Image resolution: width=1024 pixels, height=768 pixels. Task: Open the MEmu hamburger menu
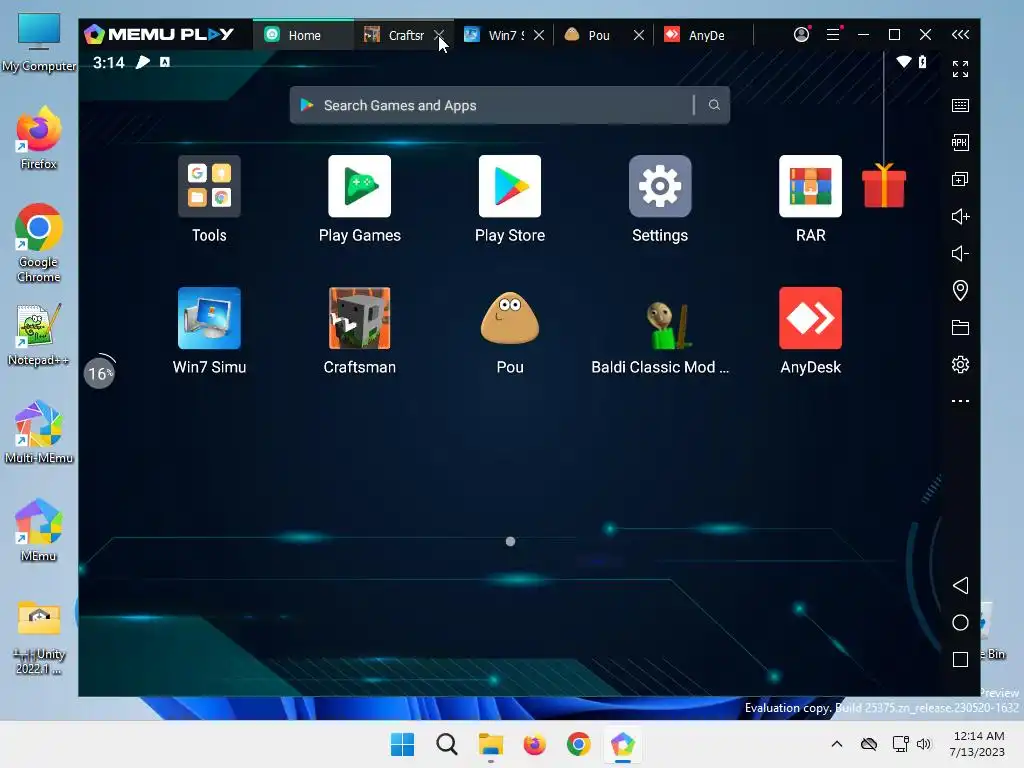(x=833, y=35)
